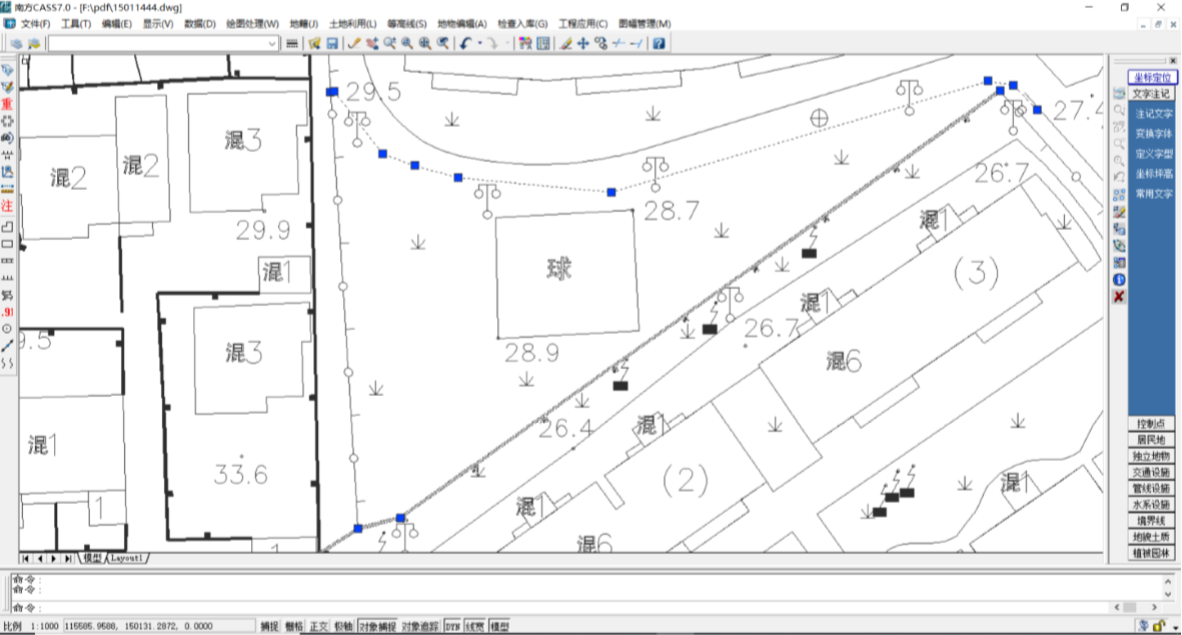Image resolution: width=1182 pixels, height=635 pixels.
Task: Click the red X icon in right strip
Action: coord(1119,297)
